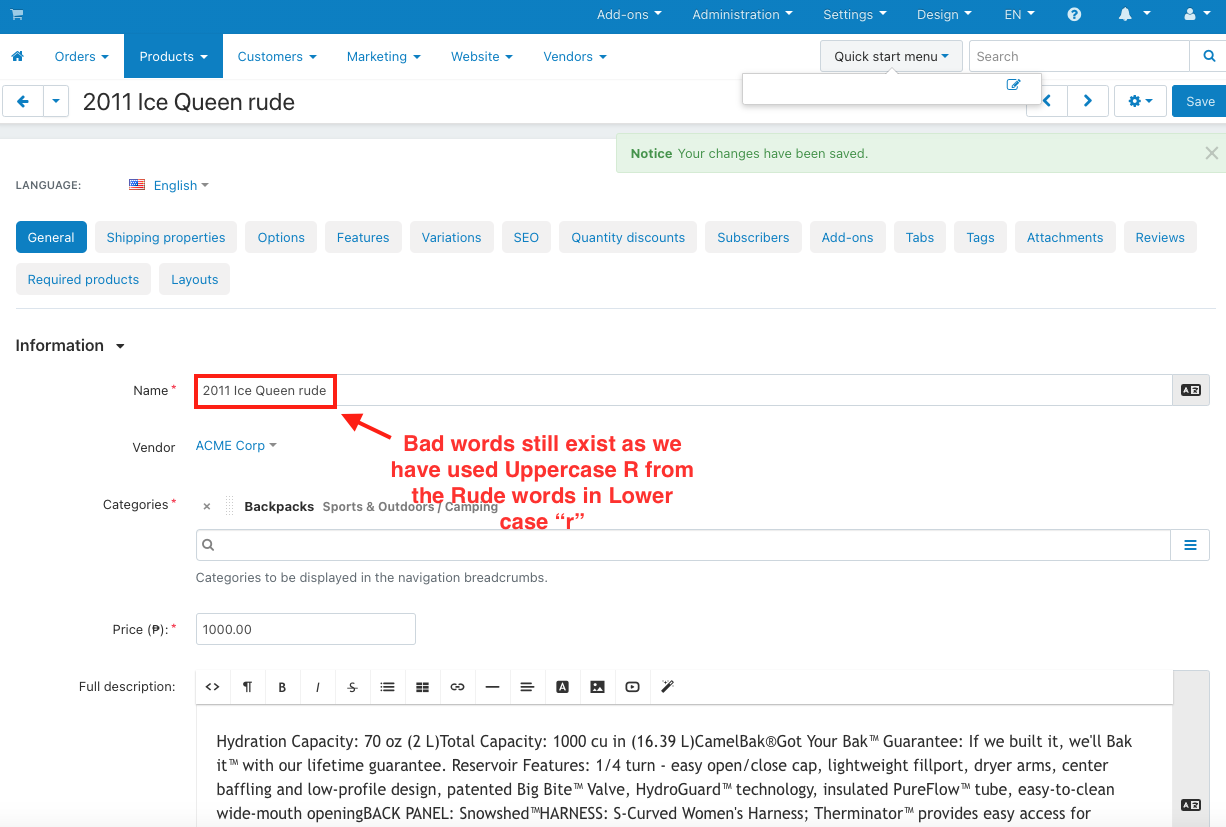Open text alignment options

pyautogui.click(x=527, y=687)
